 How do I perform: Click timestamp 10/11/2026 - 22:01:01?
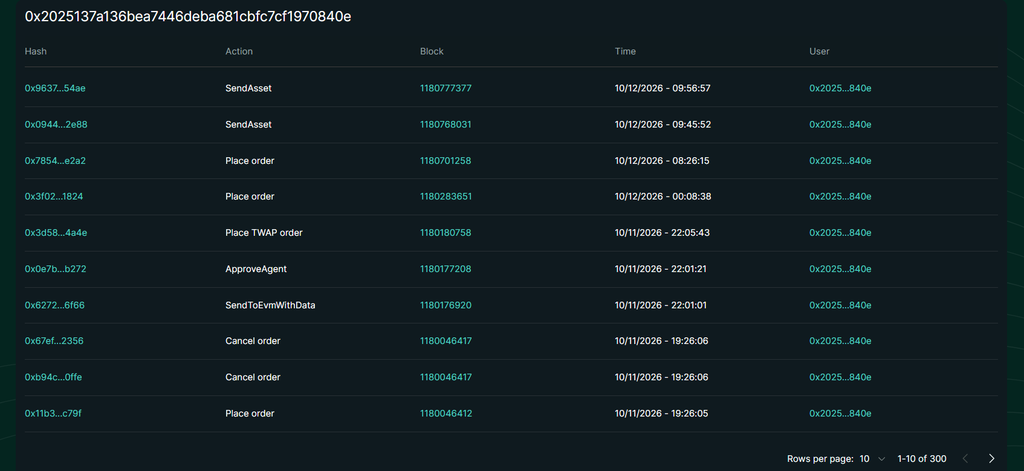(x=662, y=305)
